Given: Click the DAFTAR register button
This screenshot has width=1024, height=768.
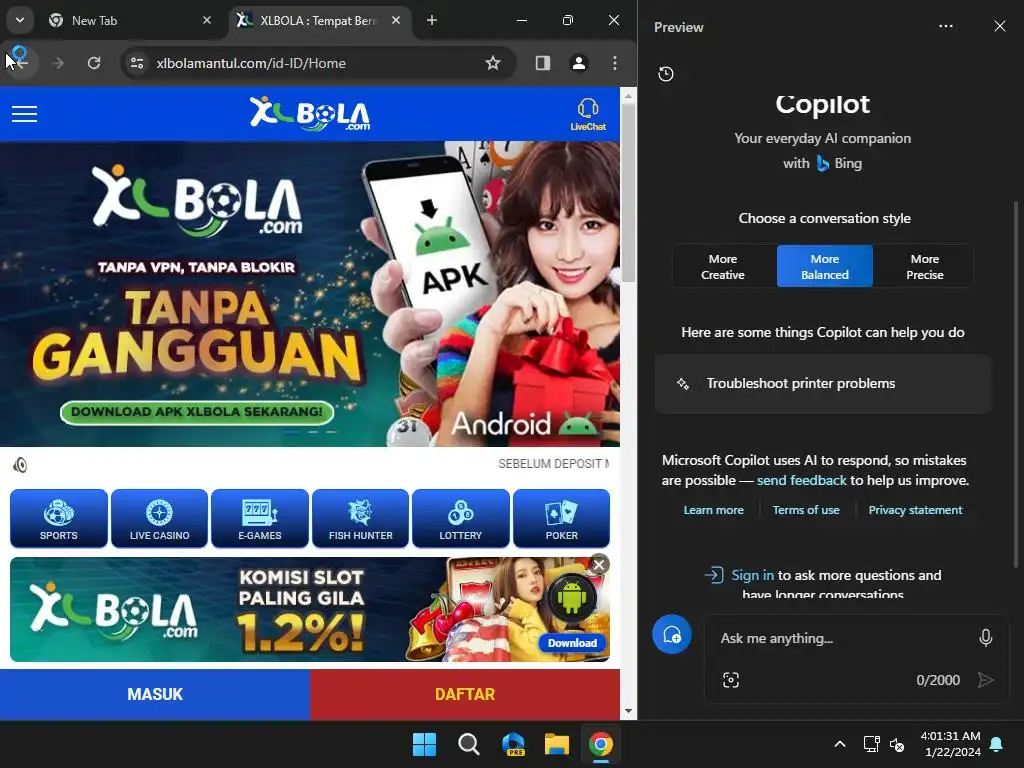Looking at the screenshot, I should pyautogui.click(x=465, y=694).
